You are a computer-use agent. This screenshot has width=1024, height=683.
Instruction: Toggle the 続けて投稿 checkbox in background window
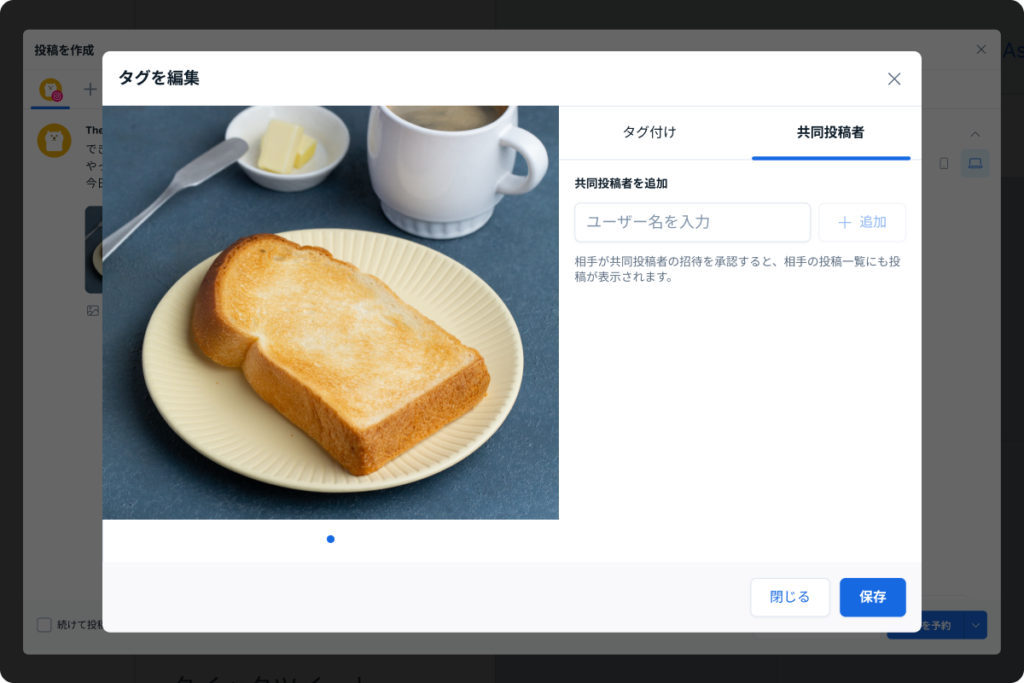44,625
